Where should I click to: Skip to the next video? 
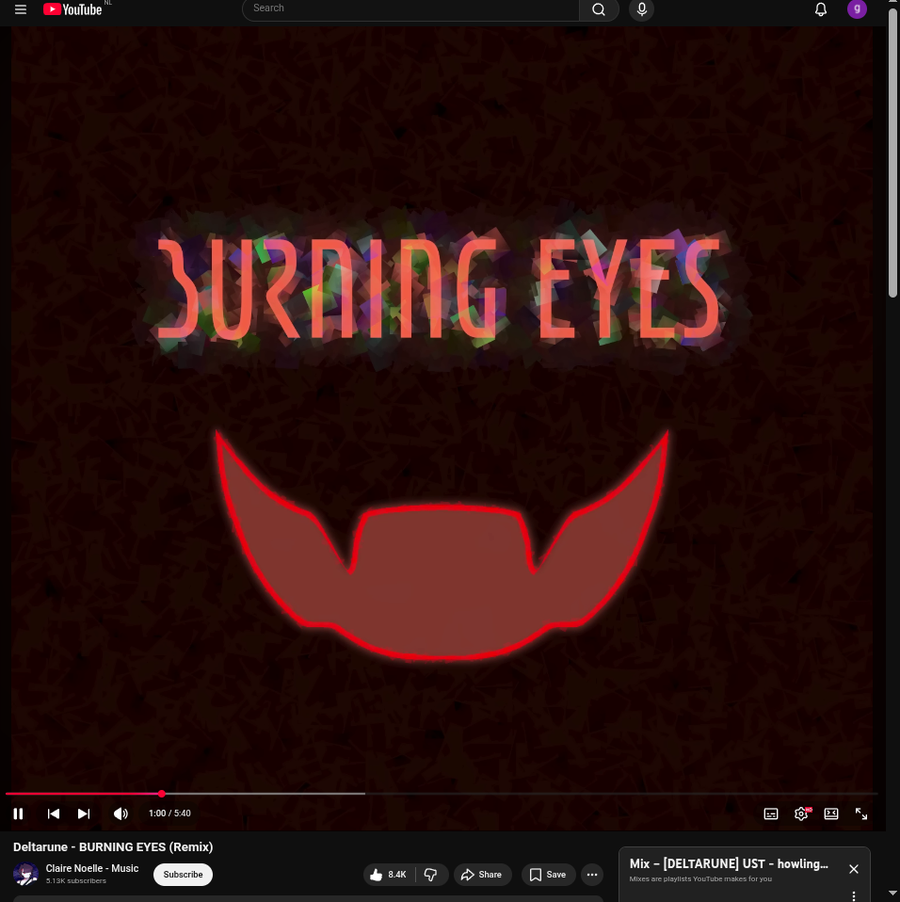click(x=84, y=813)
